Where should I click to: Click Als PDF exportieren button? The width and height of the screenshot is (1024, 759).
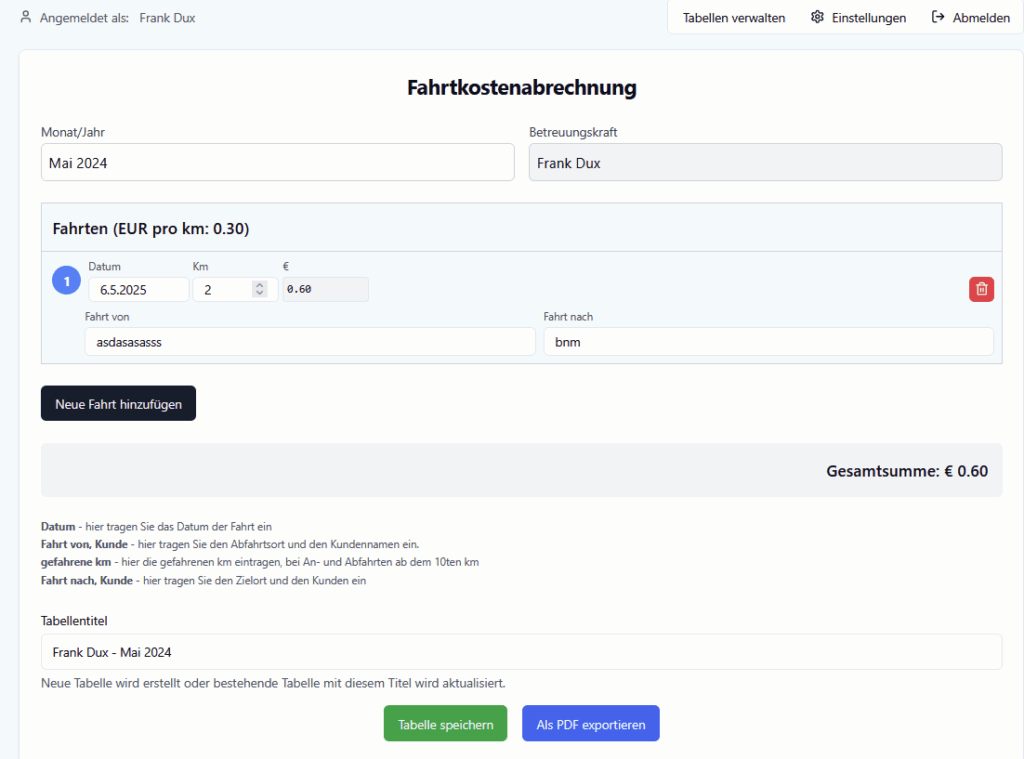(590, 724)
